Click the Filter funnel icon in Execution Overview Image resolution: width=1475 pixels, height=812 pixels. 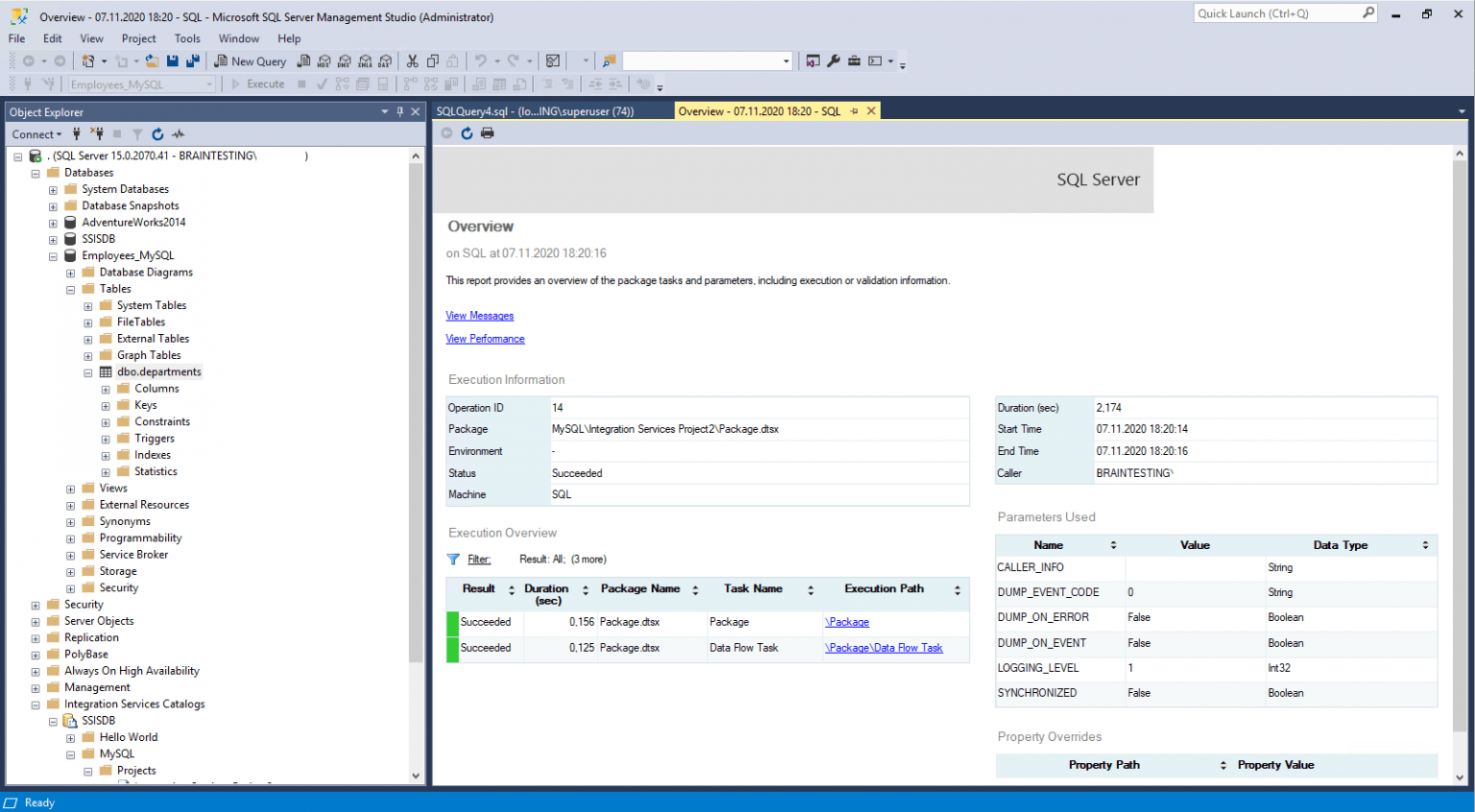tap(453, 560)
